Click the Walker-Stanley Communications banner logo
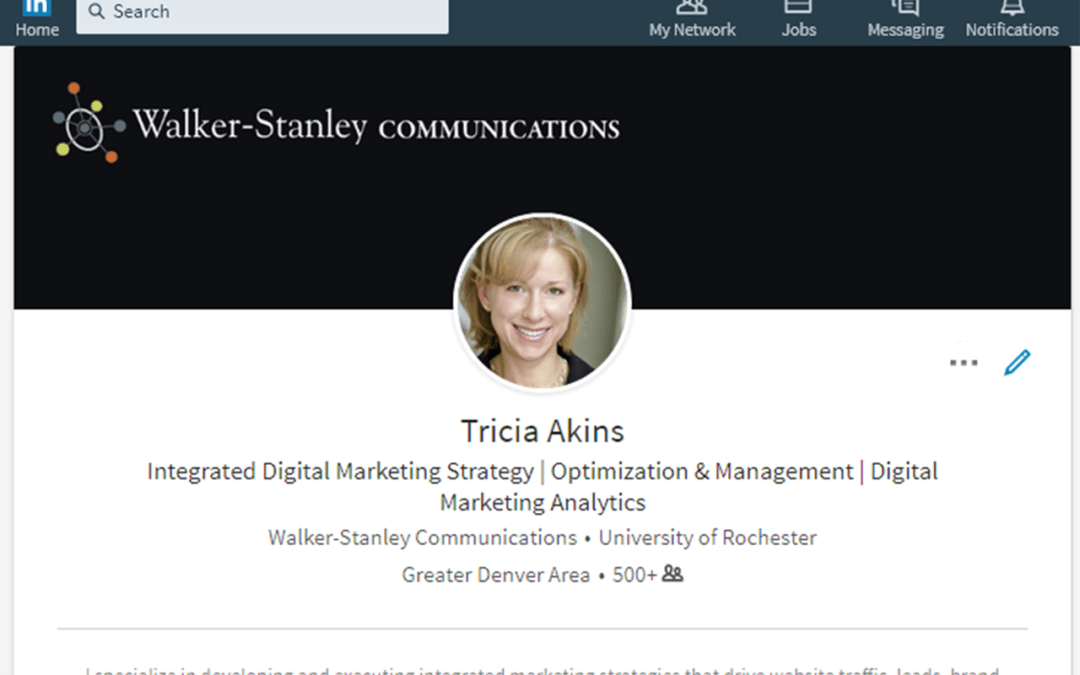Screen dimensions: 1080x675 335,124
